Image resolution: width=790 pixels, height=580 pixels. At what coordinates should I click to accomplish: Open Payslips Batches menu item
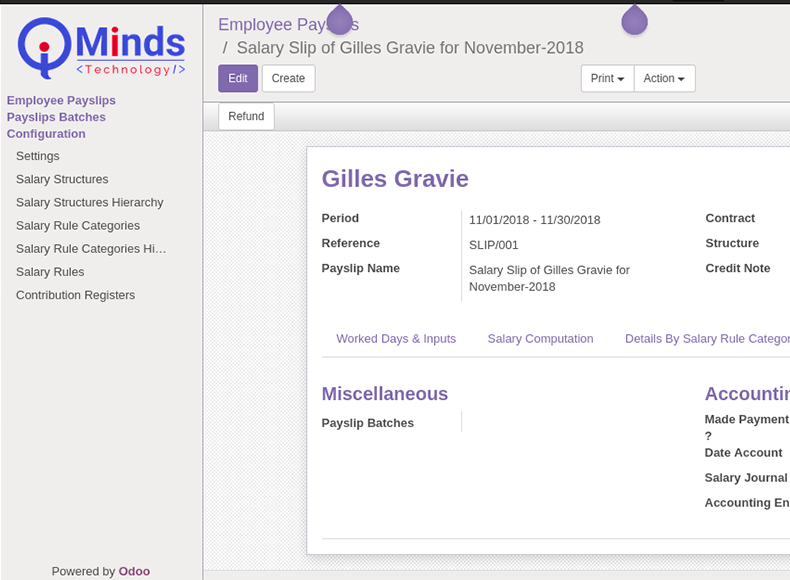pyautogui.click(x=56, y=117)
